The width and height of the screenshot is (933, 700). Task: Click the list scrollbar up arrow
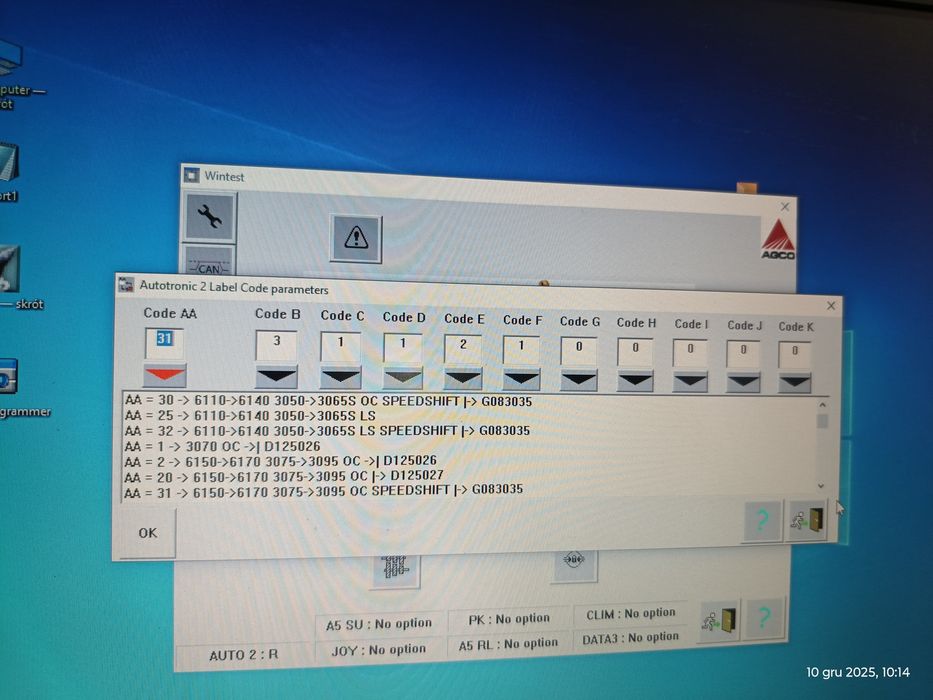(x=822, y=405)
